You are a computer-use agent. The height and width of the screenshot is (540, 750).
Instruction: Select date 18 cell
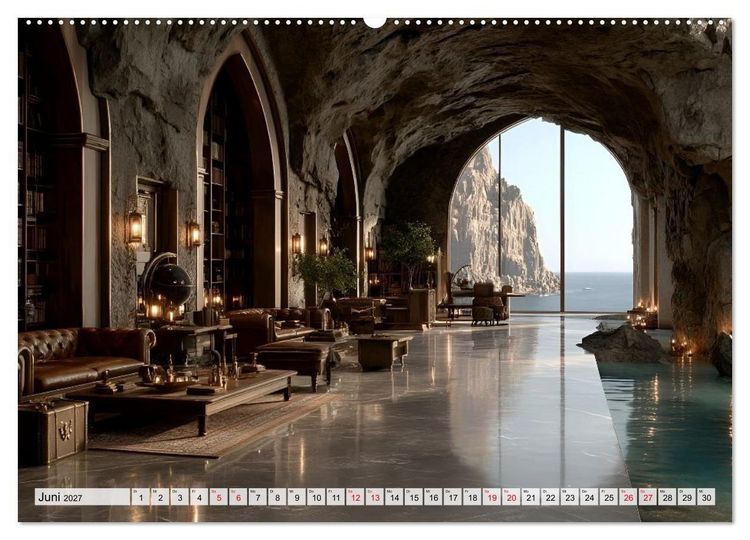point(473,497)
